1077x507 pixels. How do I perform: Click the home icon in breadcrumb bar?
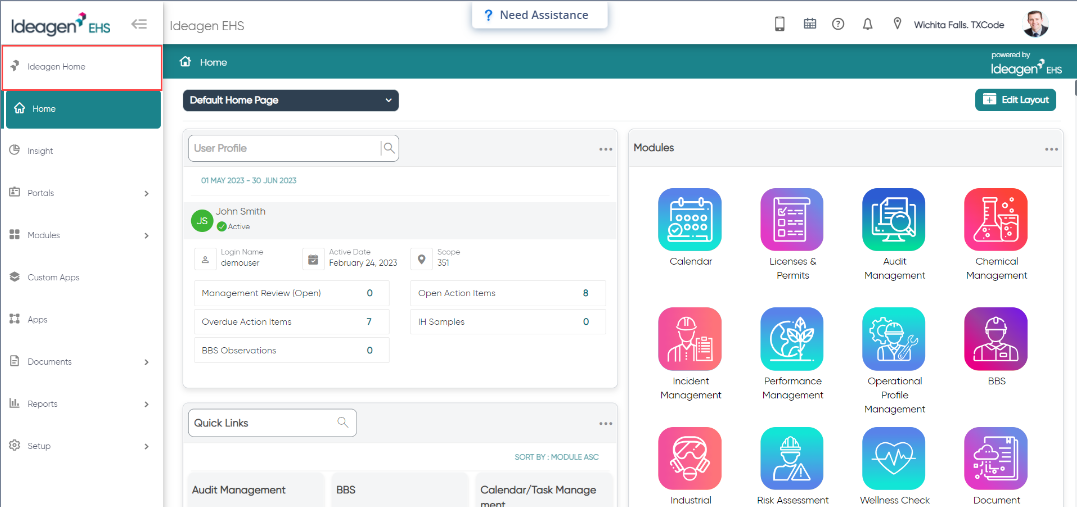coord(185,62)
